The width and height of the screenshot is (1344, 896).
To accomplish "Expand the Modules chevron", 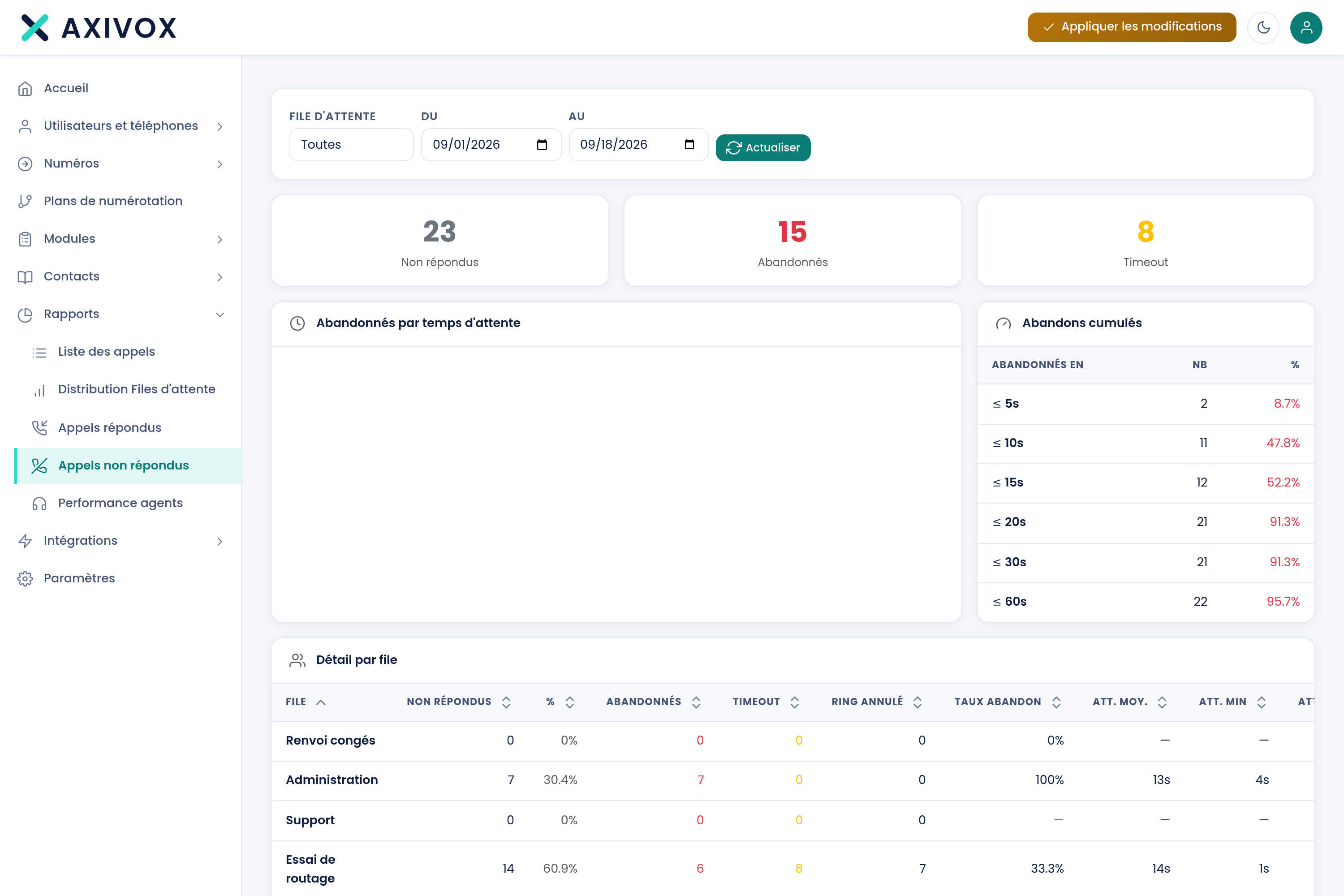I will (x=220, y=239).
